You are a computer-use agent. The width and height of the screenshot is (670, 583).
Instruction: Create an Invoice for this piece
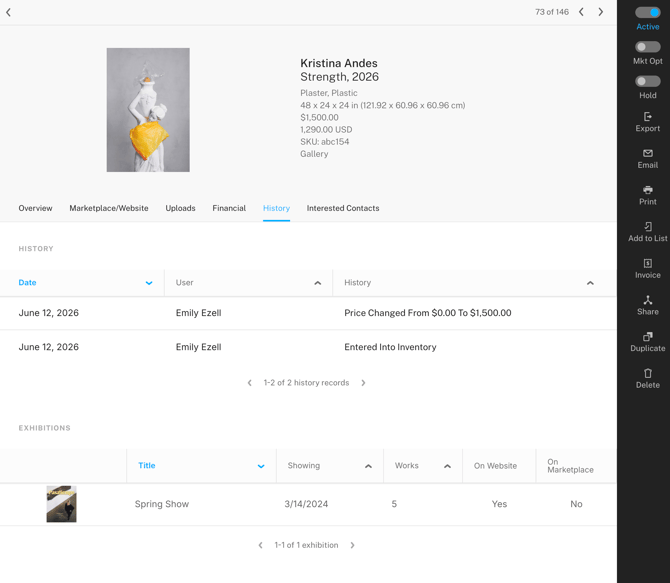[647, 269]
